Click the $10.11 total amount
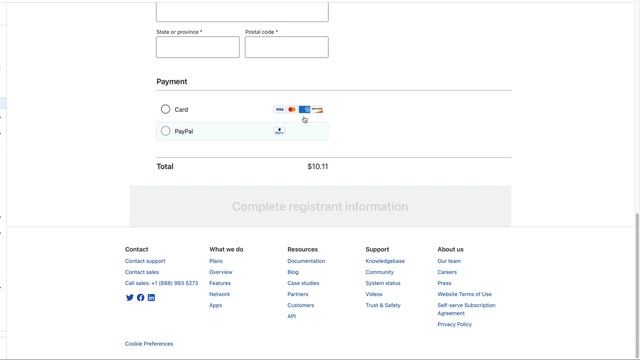 tap(318, 166)
